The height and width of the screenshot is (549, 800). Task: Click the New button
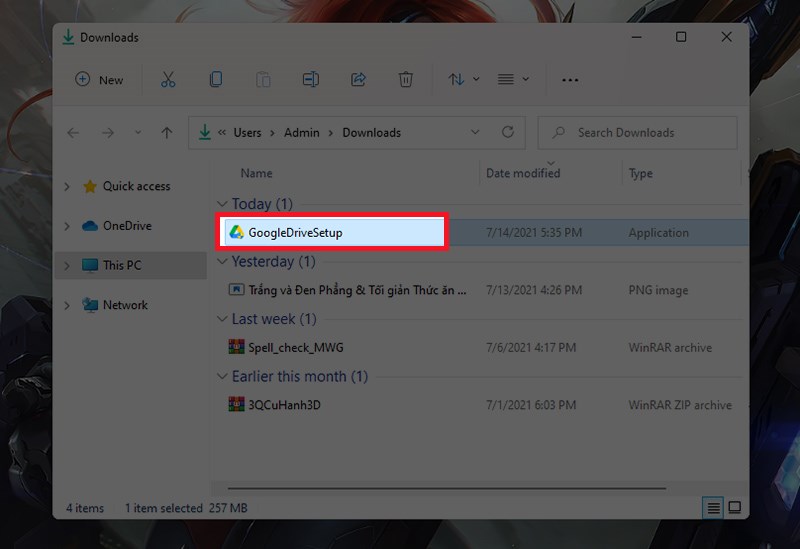[x=100, y=80]
